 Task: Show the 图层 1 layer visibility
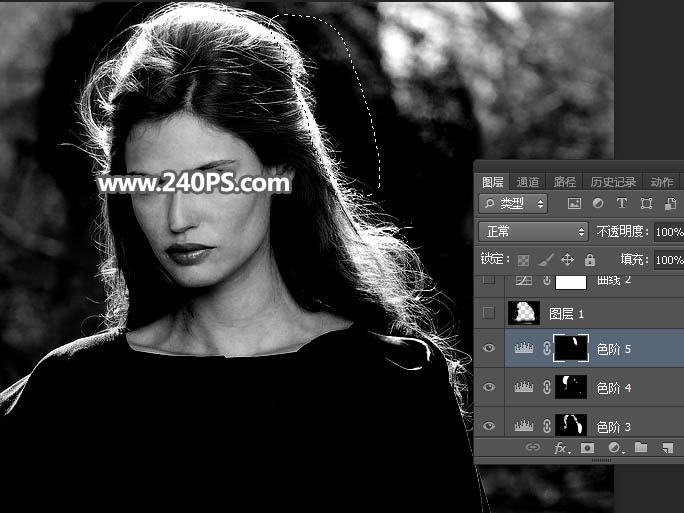click(489, 313)
